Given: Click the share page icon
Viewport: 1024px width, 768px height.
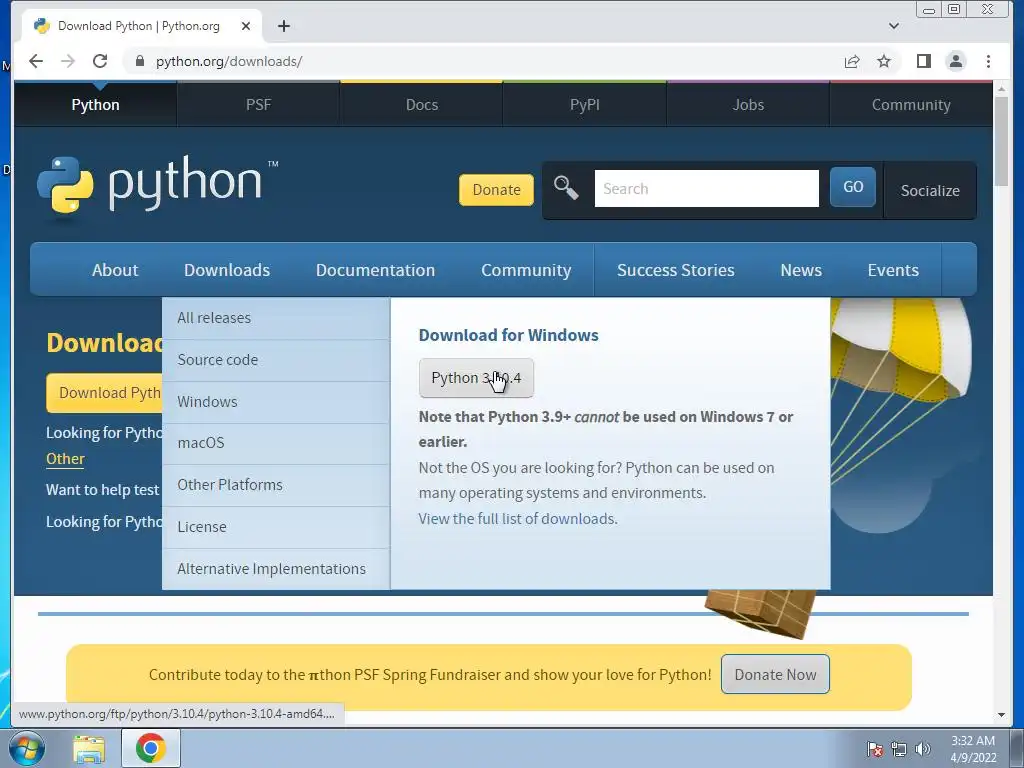Looking at the screenshot, I should pos(852,61).
